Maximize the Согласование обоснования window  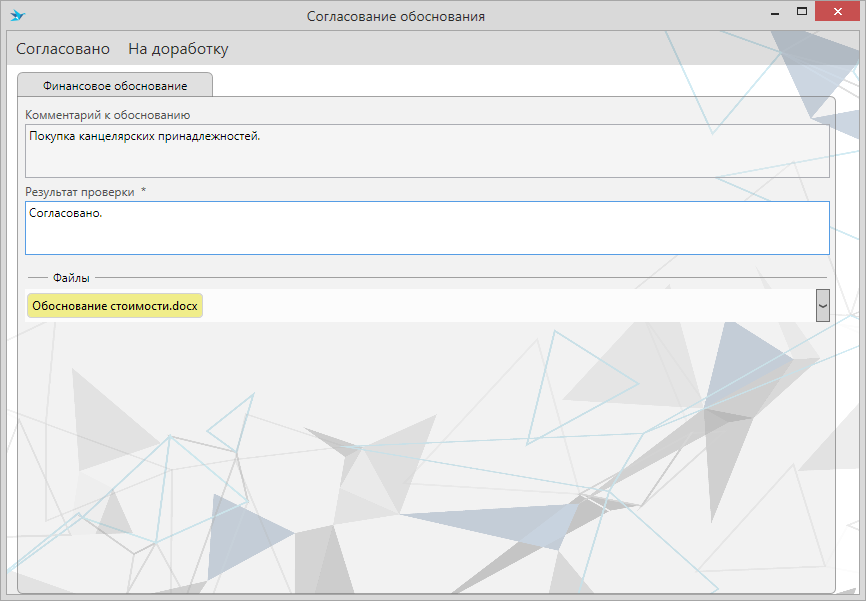pyautogui.click(x=801, y=12)
